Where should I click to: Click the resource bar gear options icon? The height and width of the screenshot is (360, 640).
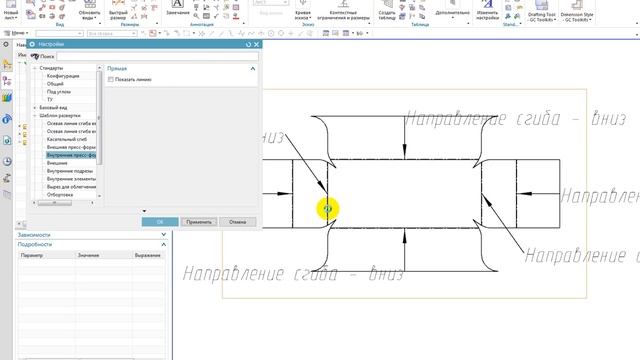[x=6, y=44]
